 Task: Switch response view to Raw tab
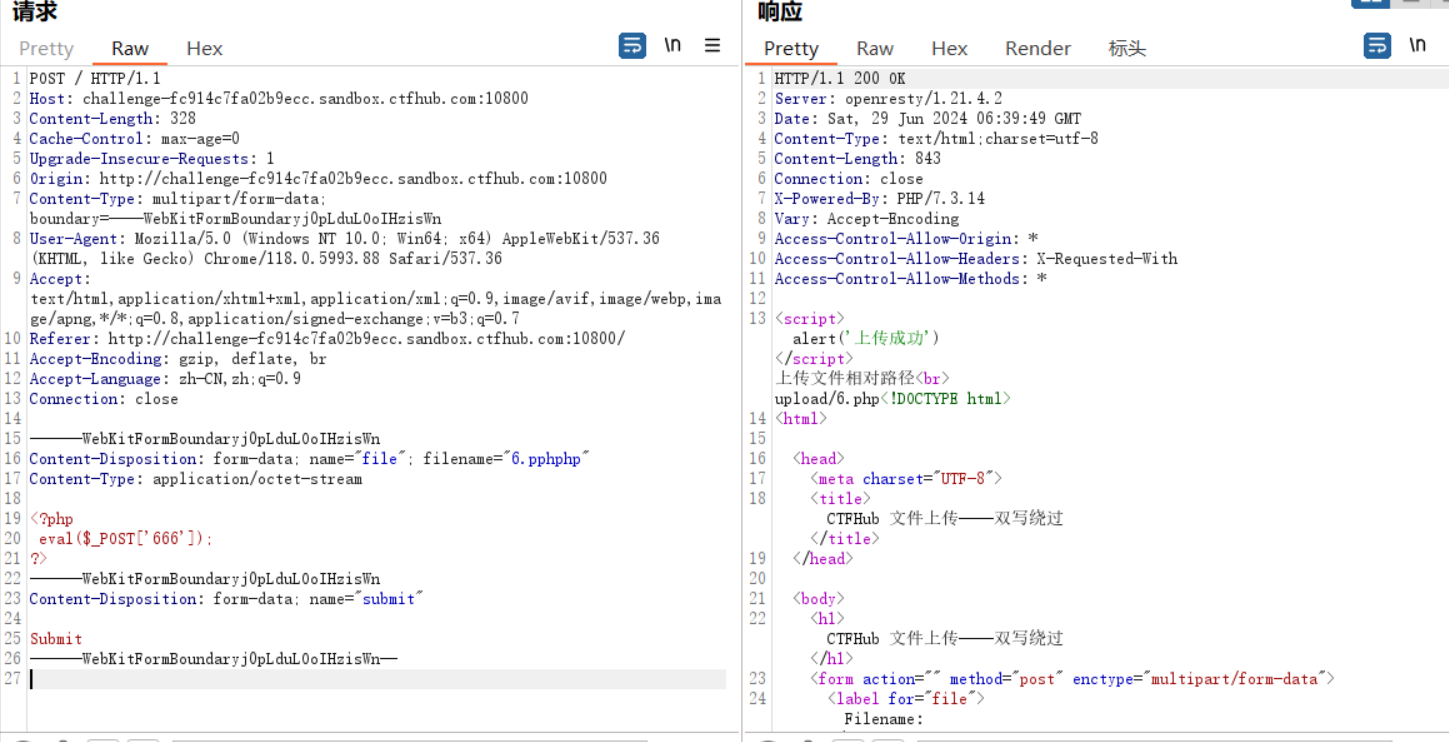tap(875, 48)
